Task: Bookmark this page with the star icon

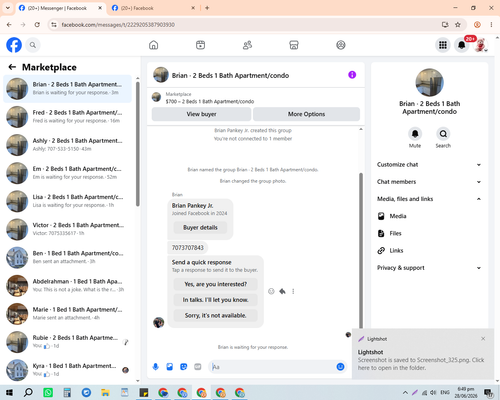Action: [458, 25]
